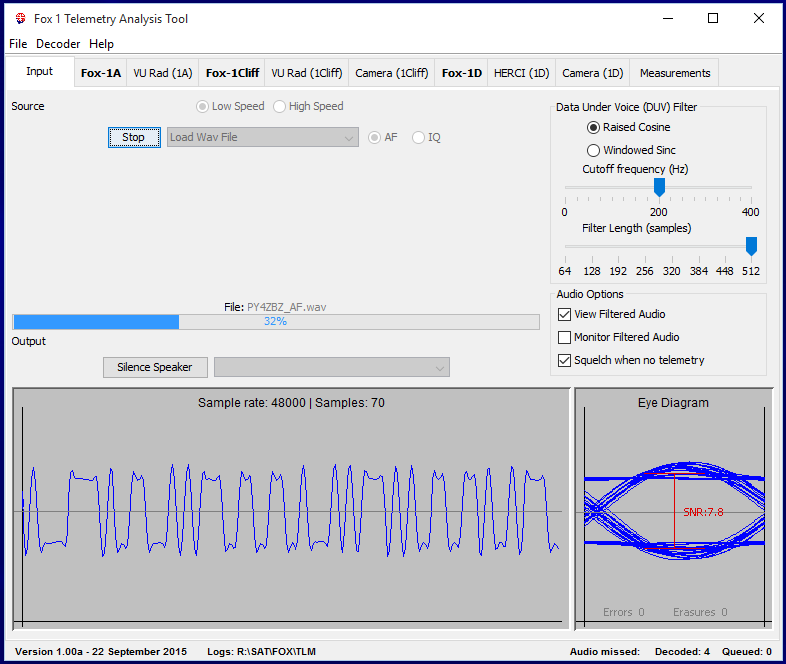
Task: Switch to the Fox-1A tab
Action: click(x=101, y=73)
